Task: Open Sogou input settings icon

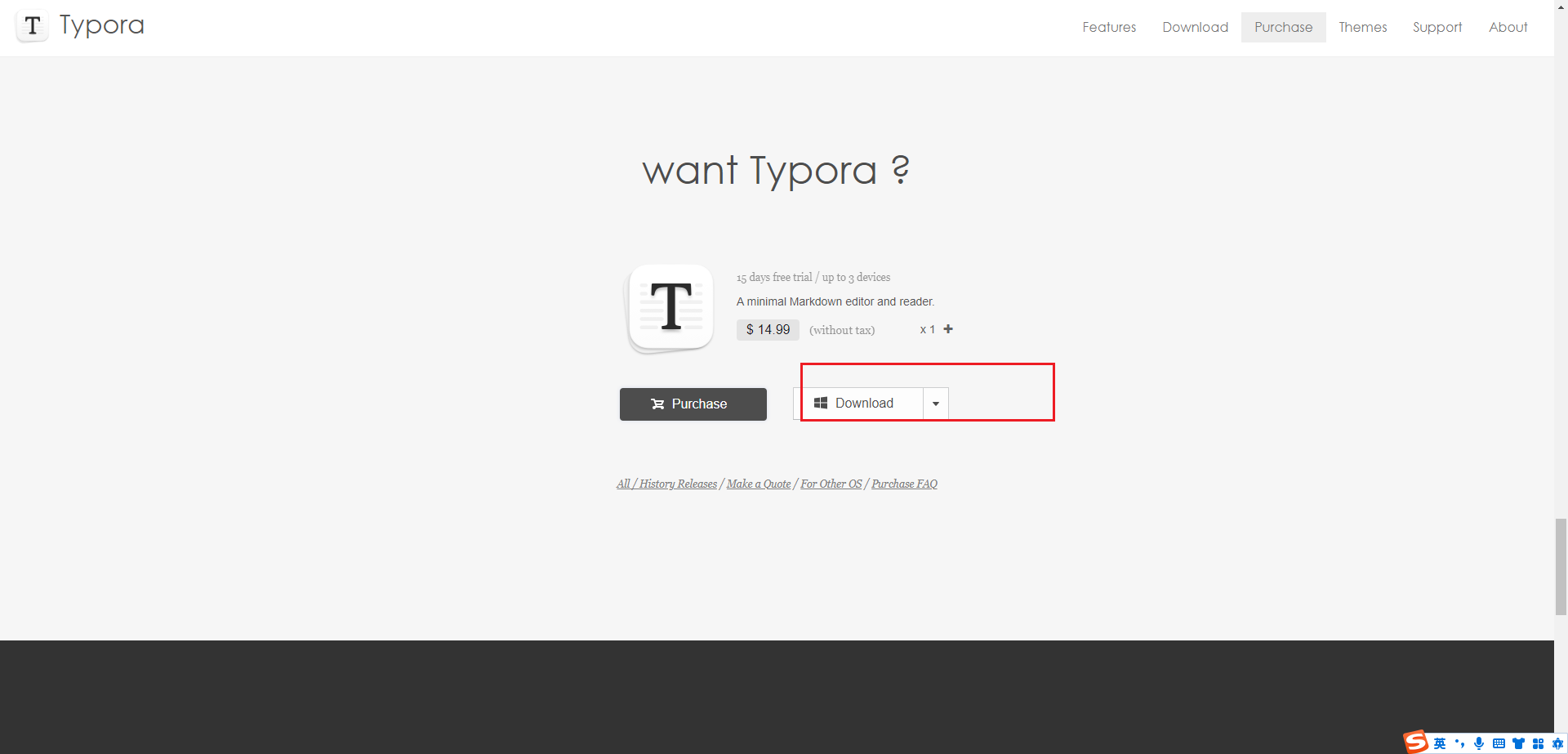Action: 1557,743
